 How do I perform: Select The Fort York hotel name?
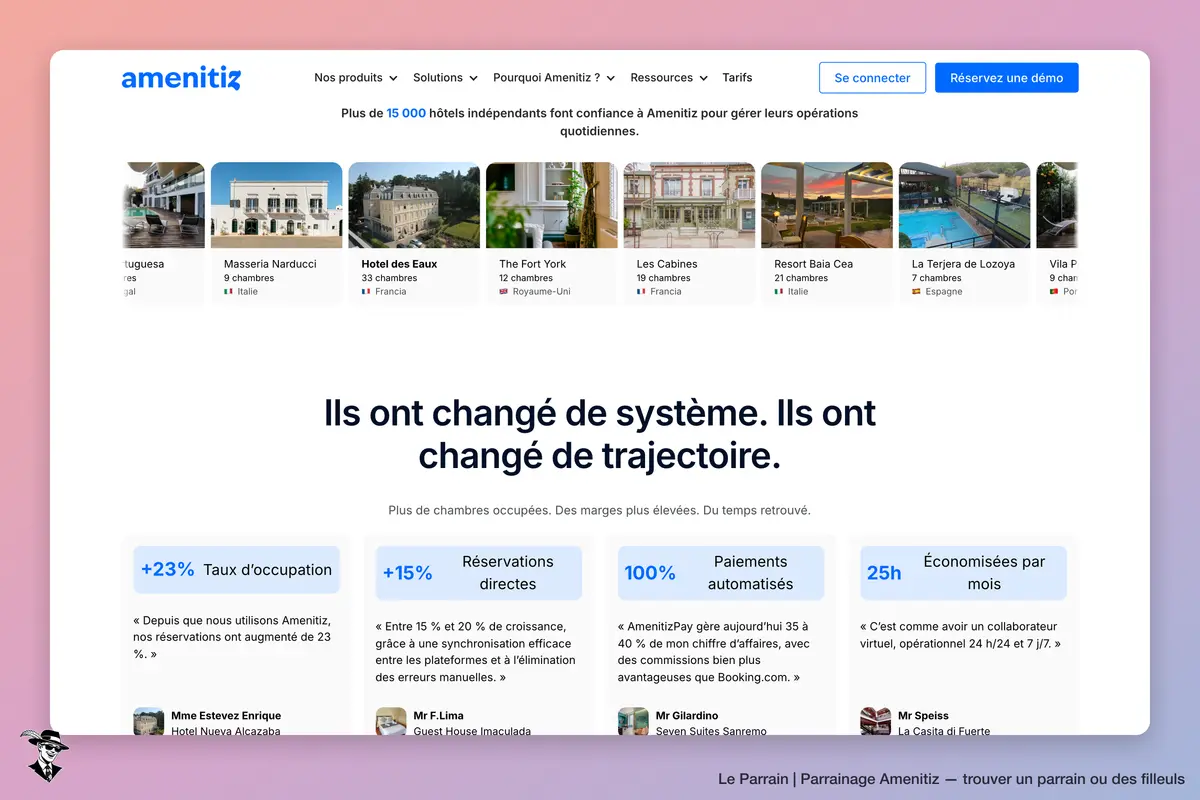(533, 264)
